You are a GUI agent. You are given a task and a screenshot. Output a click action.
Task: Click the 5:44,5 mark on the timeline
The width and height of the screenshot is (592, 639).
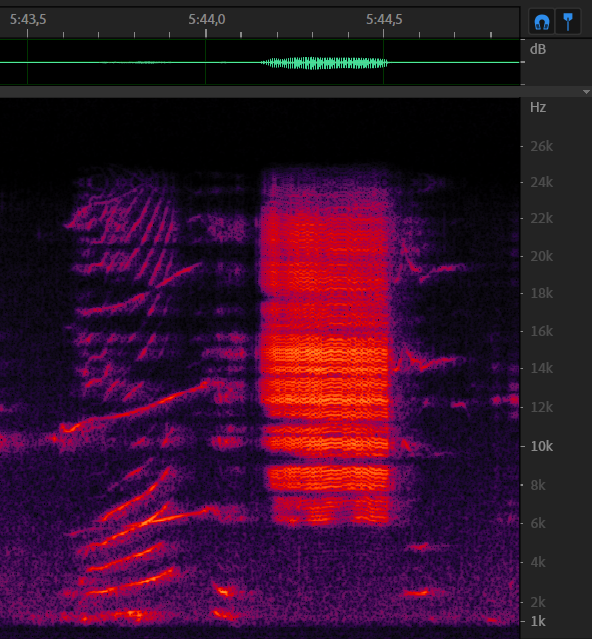pyautogui.click(x=384, y=19)
